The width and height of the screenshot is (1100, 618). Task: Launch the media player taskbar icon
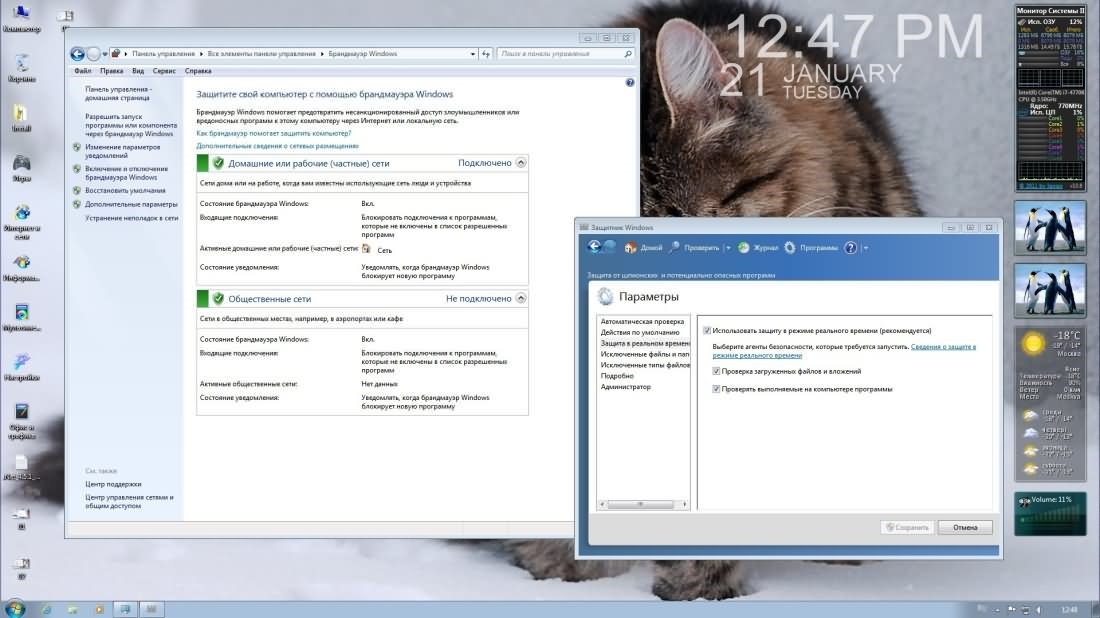click(99, 610)
